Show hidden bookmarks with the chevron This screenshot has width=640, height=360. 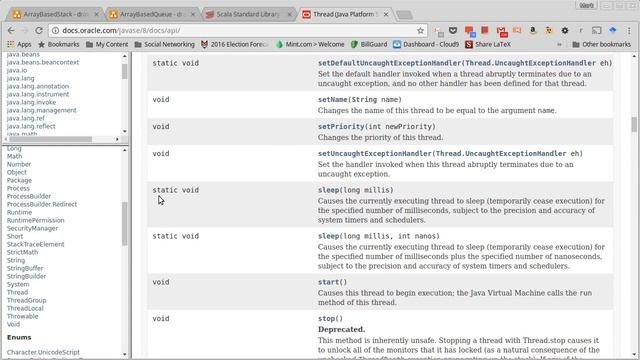click(x=559, y=44)
